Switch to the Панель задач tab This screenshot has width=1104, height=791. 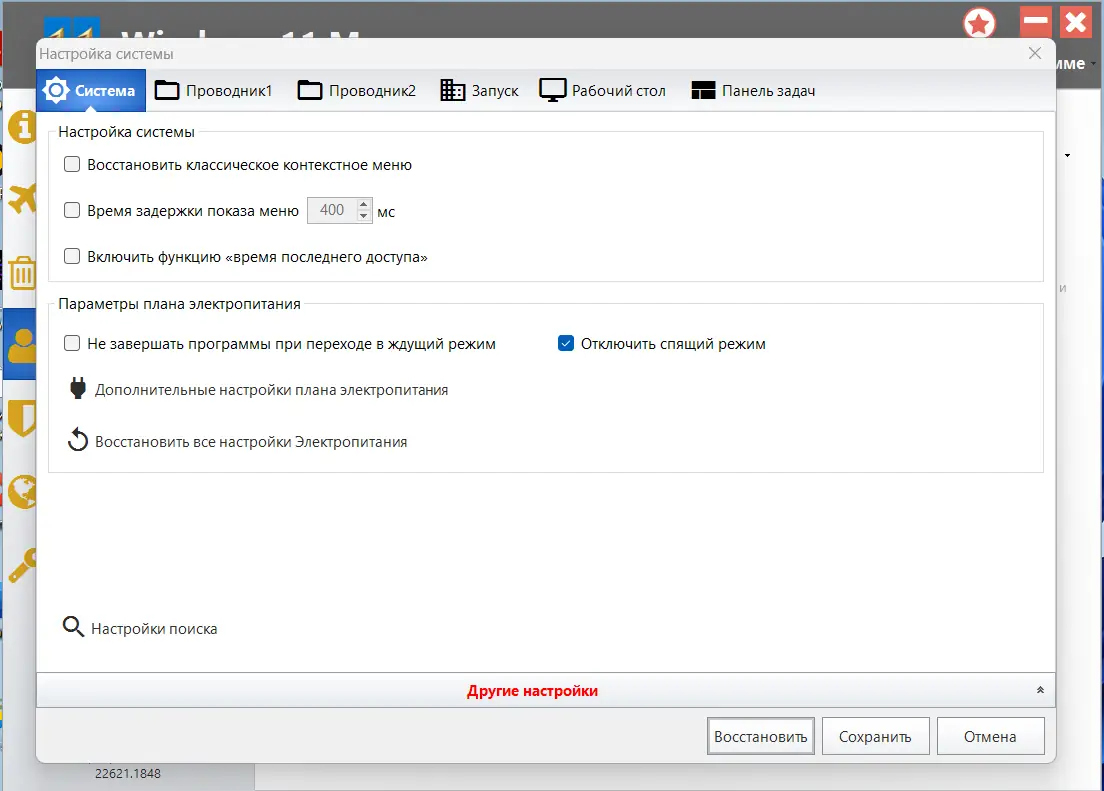click(x=753, y=90)
